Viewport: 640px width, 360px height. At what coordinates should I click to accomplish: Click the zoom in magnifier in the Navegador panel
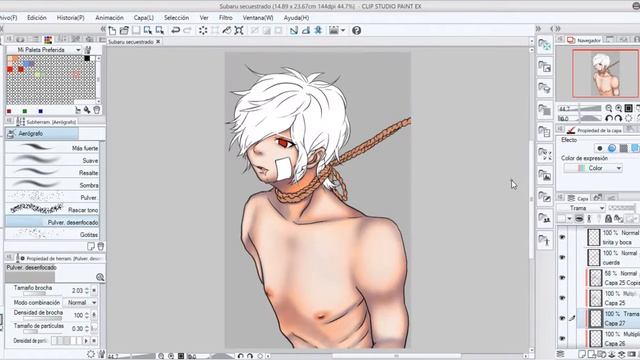[618, 108]
